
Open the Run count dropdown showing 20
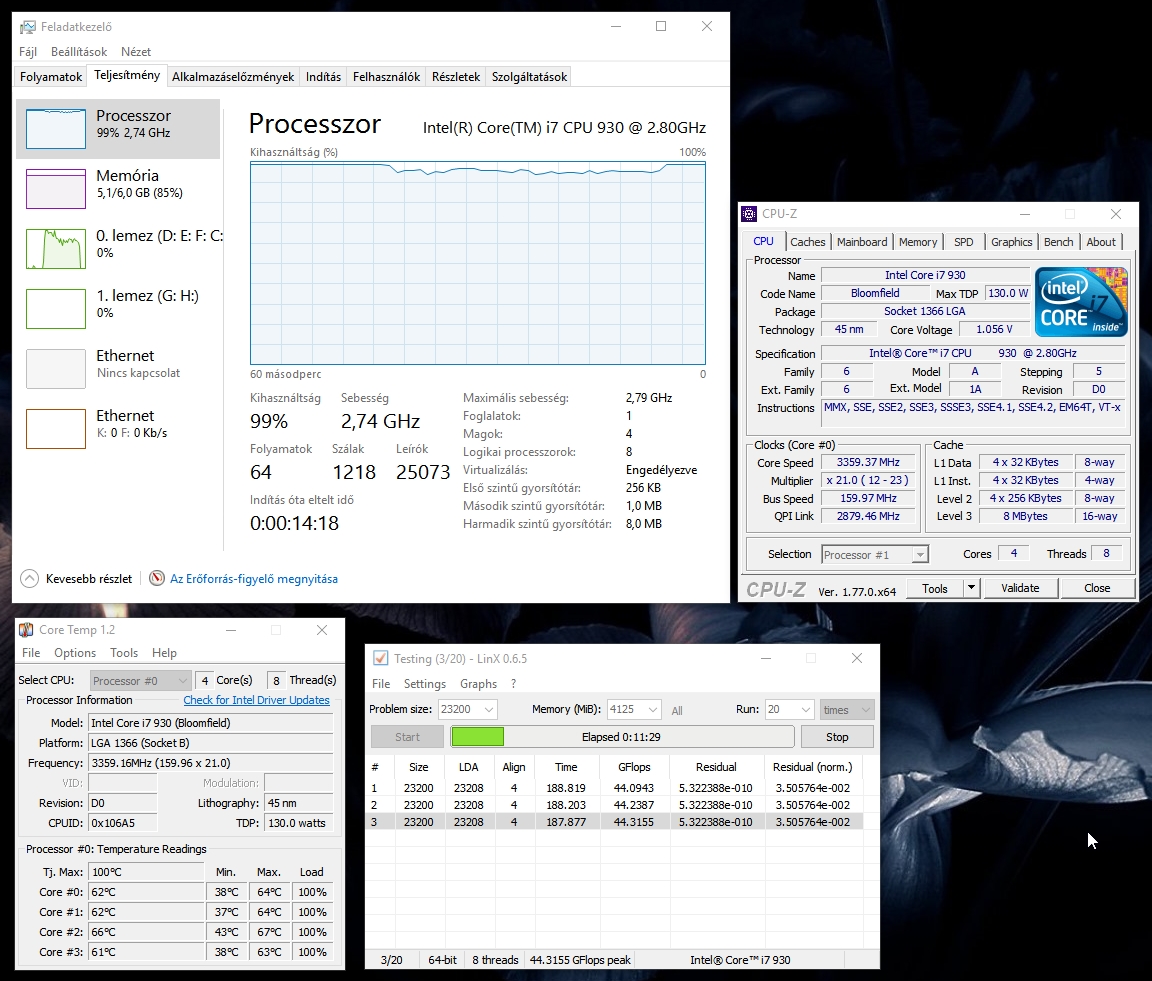coord(790,709)
